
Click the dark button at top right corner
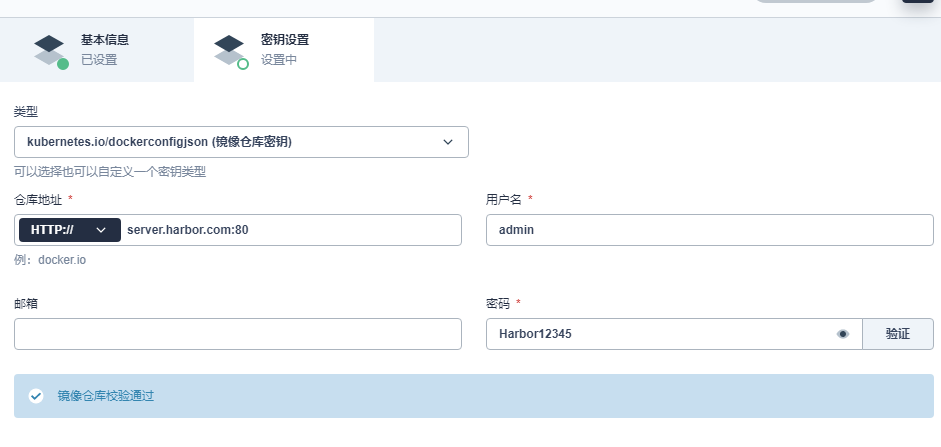click(x=918, y=2)
